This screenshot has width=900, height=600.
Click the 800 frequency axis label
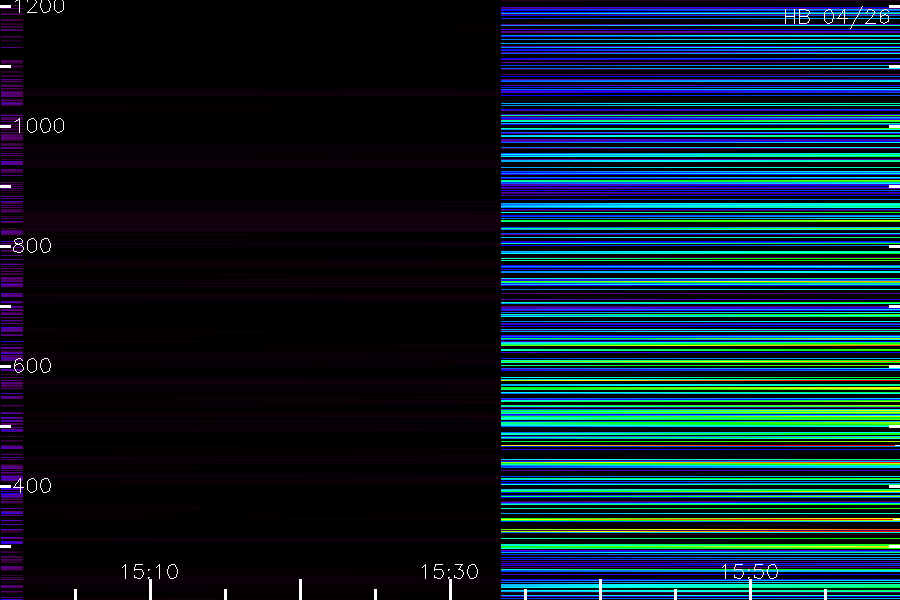[x=32, y=246]
